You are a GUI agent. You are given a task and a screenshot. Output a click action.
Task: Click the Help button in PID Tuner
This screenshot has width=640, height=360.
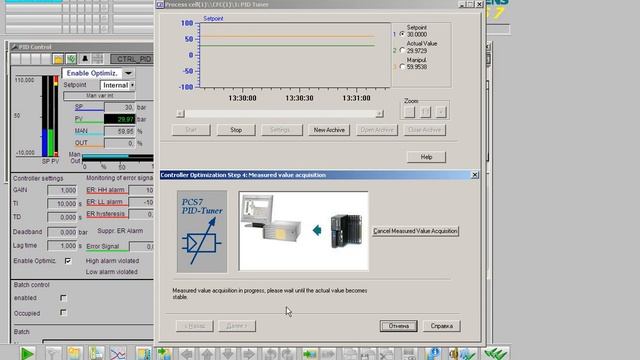click(426, 157)
